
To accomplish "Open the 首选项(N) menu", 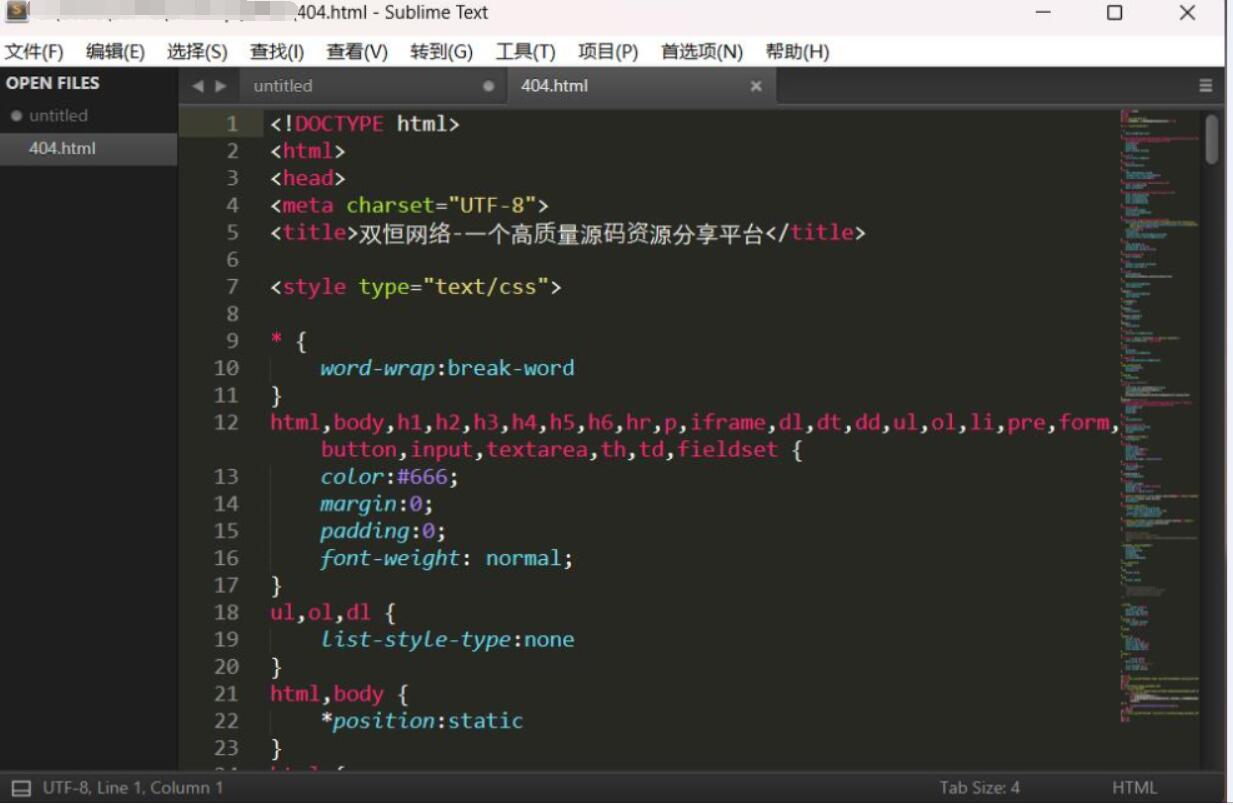I will [702, 52].
